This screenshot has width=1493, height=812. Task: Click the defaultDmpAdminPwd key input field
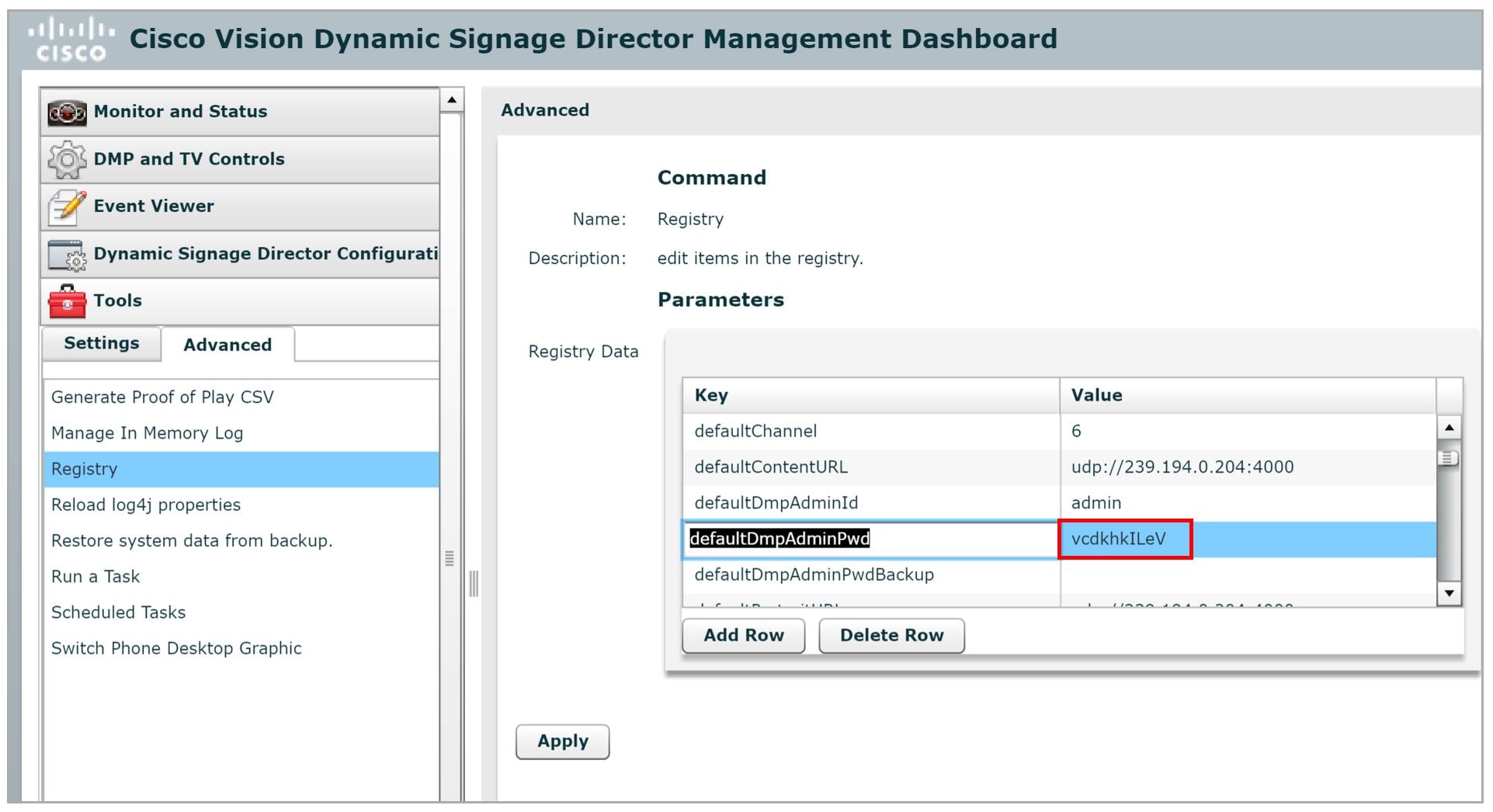(870, 540)
